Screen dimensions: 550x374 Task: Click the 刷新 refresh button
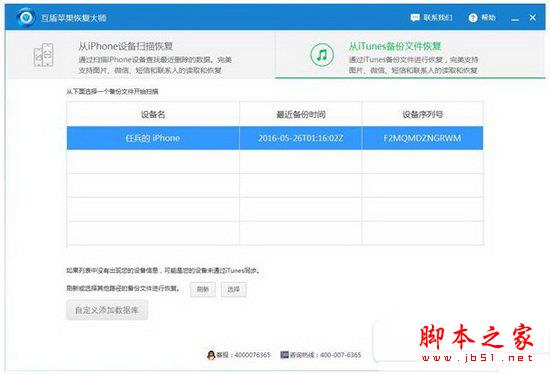[x=203, y=289]
